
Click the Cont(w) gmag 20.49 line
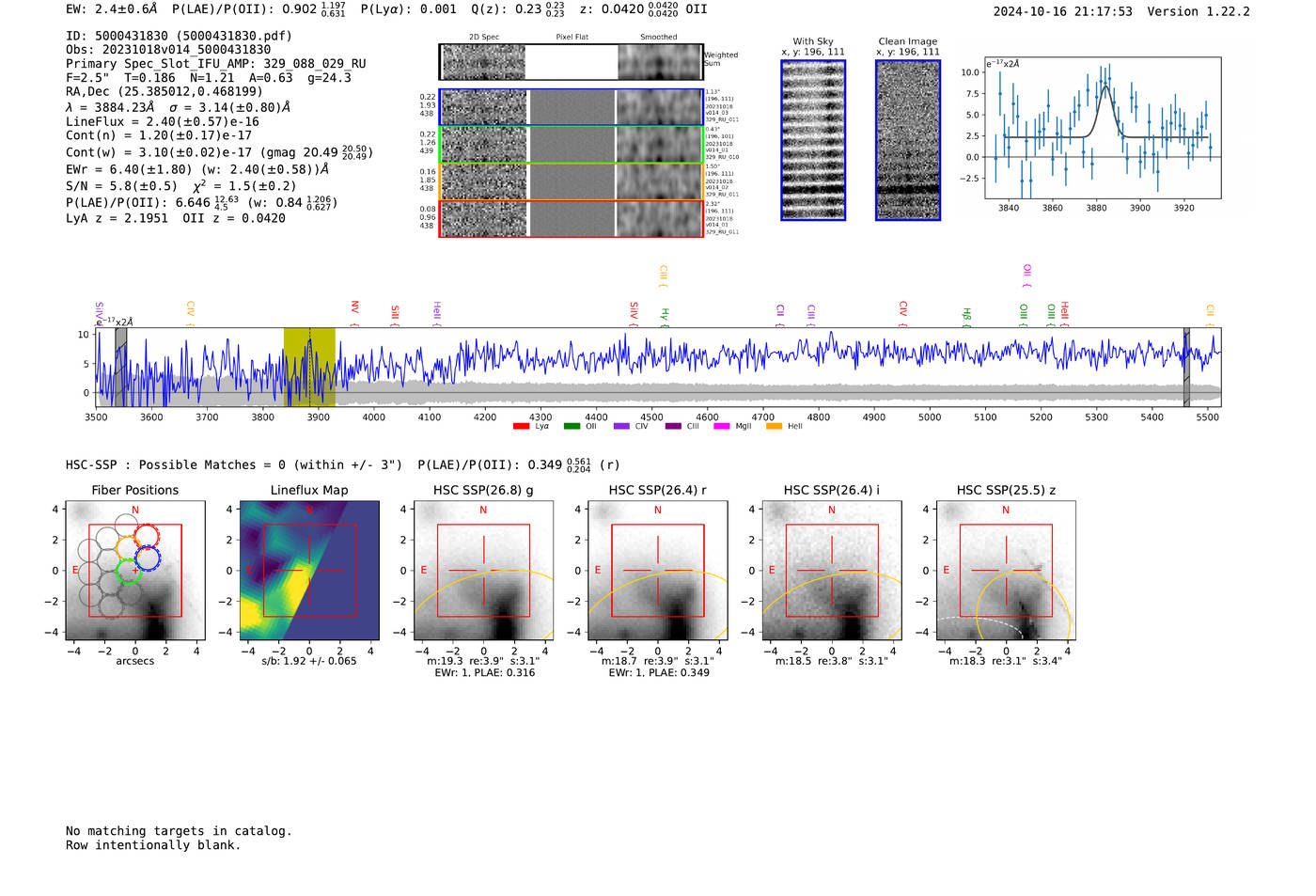tap(219, 152)
